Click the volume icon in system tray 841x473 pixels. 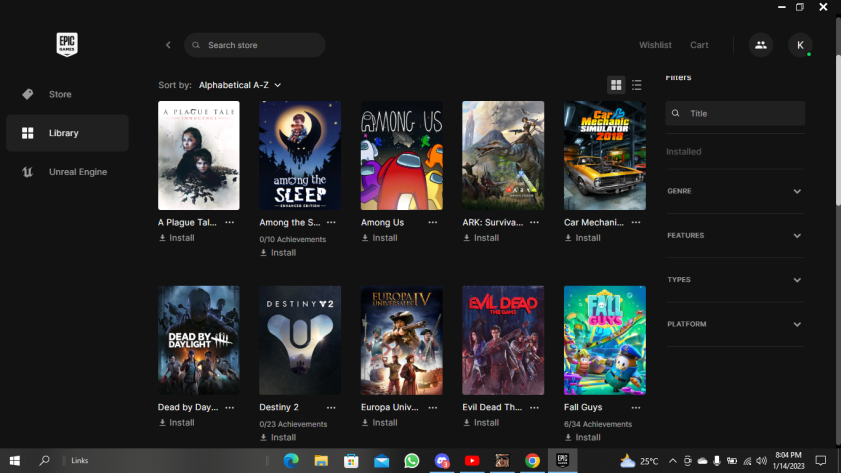761,461
